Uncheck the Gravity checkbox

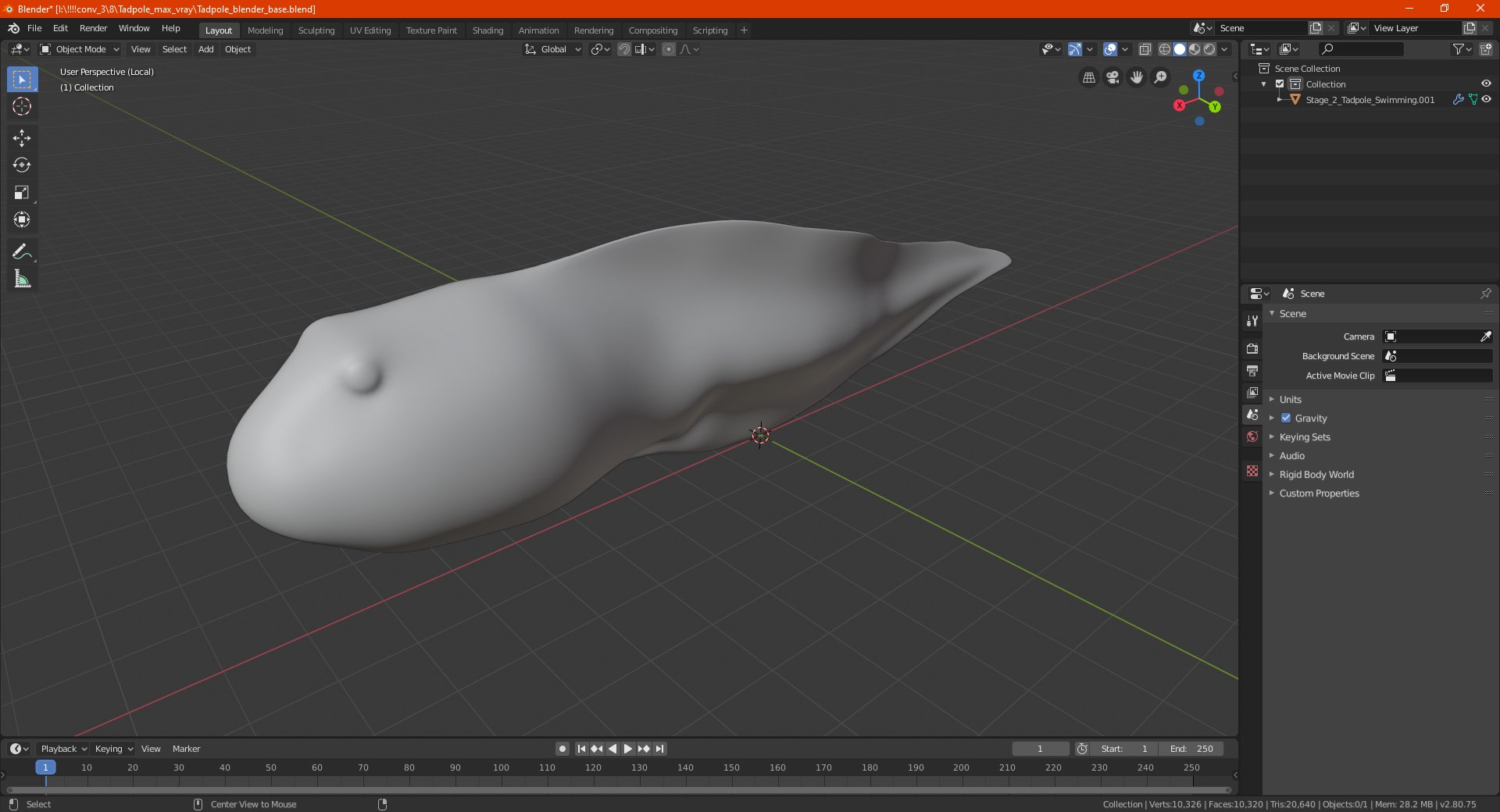1286,418
